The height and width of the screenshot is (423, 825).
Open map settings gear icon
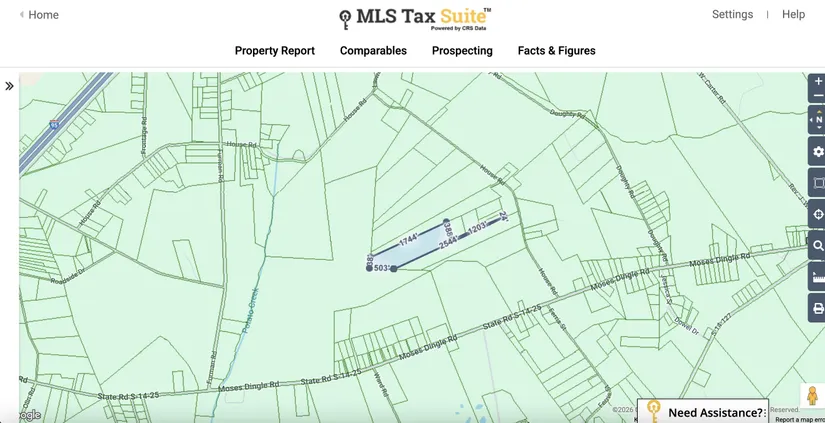[818, 152]
